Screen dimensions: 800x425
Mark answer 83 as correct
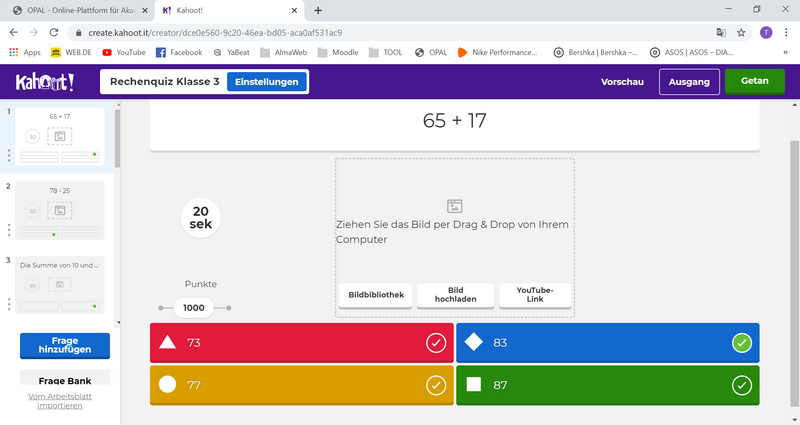pyautogui.click(x=741, y=343)
